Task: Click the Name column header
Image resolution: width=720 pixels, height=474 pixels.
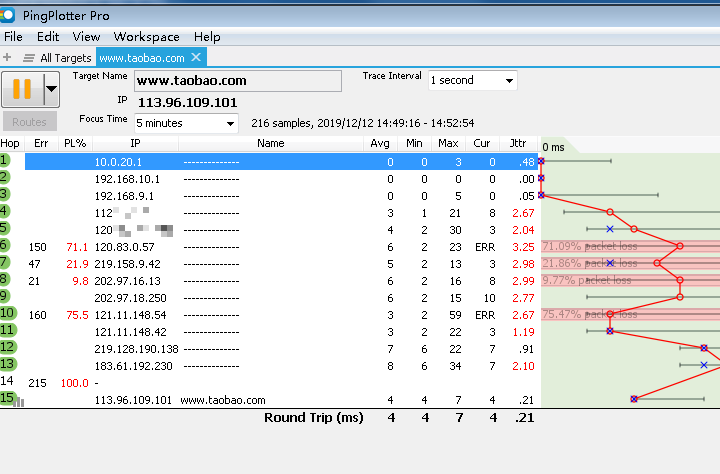Action: tap(270, 143)
